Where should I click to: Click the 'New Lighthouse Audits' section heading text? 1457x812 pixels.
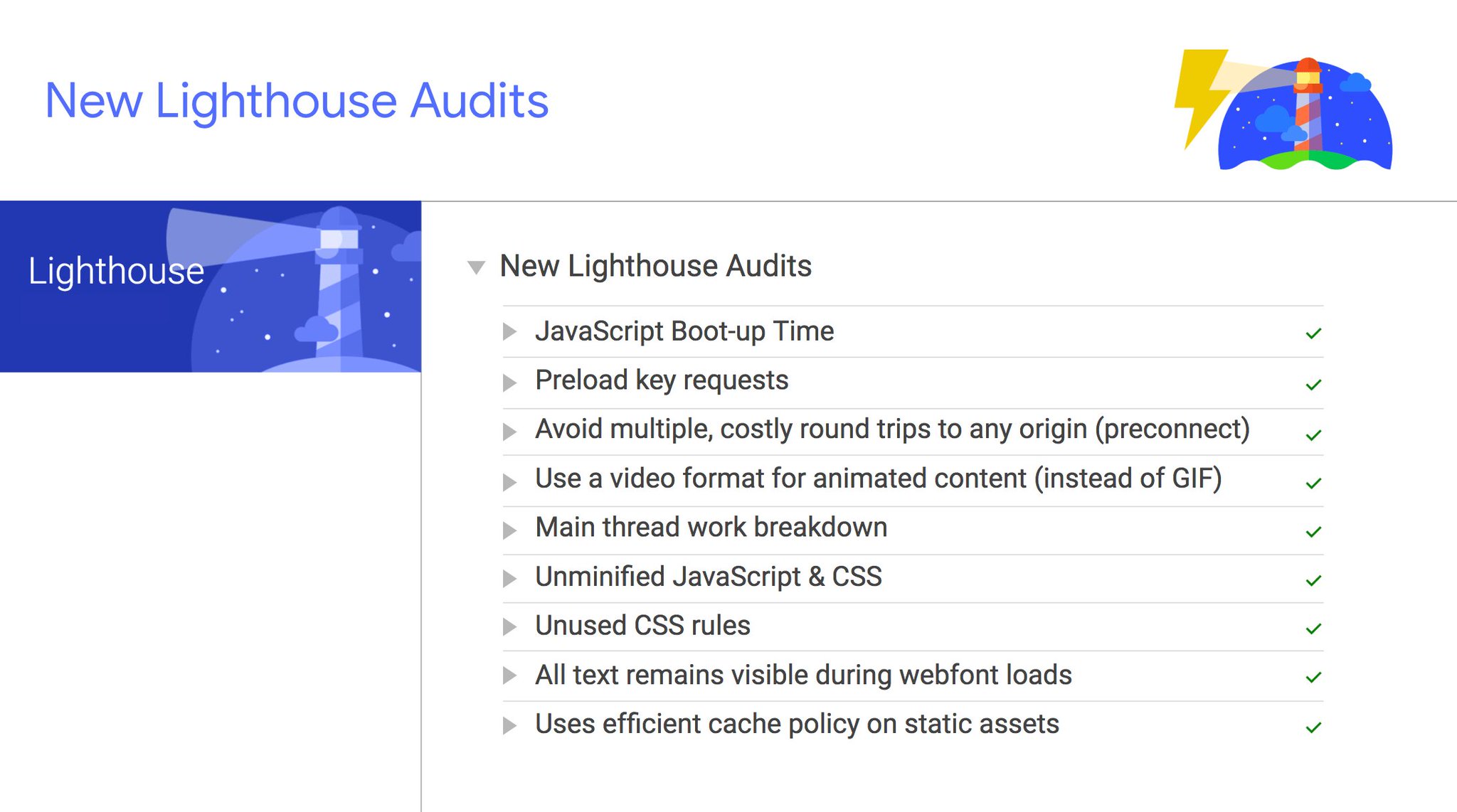pyautogui.click(x=655, y=266)
